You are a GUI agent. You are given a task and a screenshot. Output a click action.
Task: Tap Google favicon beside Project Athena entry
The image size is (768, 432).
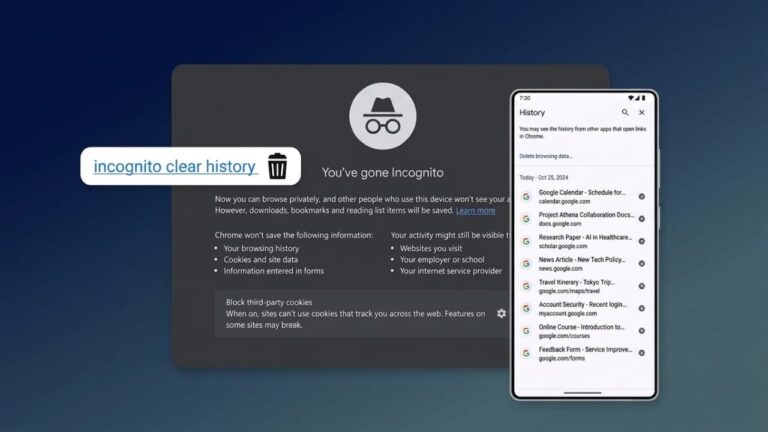click(x=526, y=219)
